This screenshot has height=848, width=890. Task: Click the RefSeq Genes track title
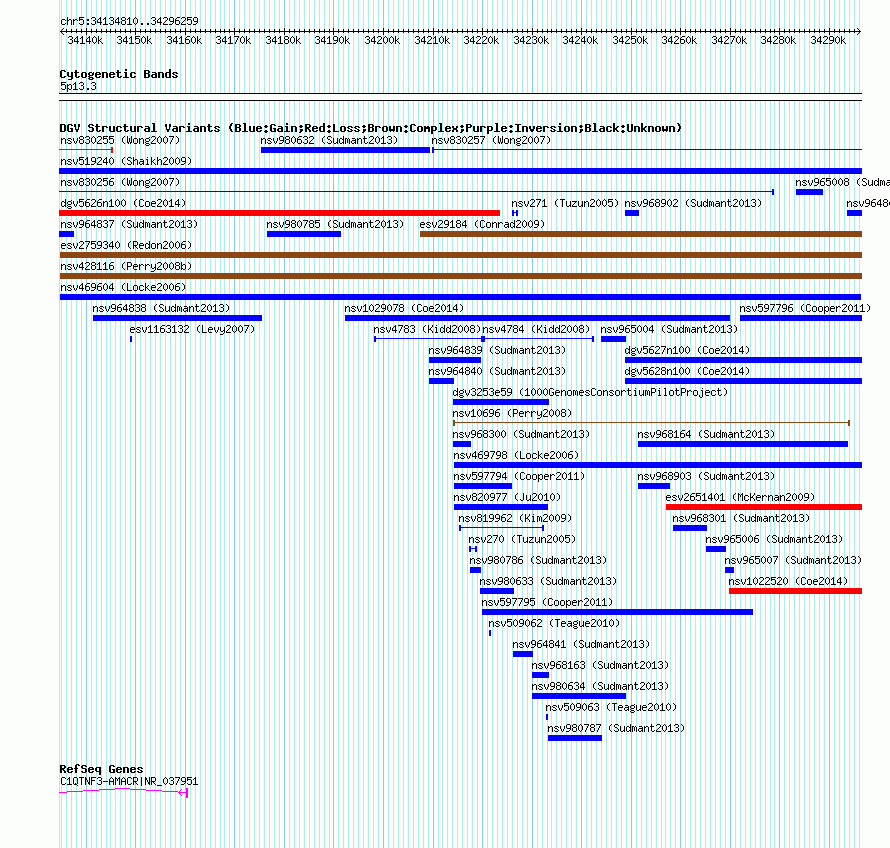point(101,769)
